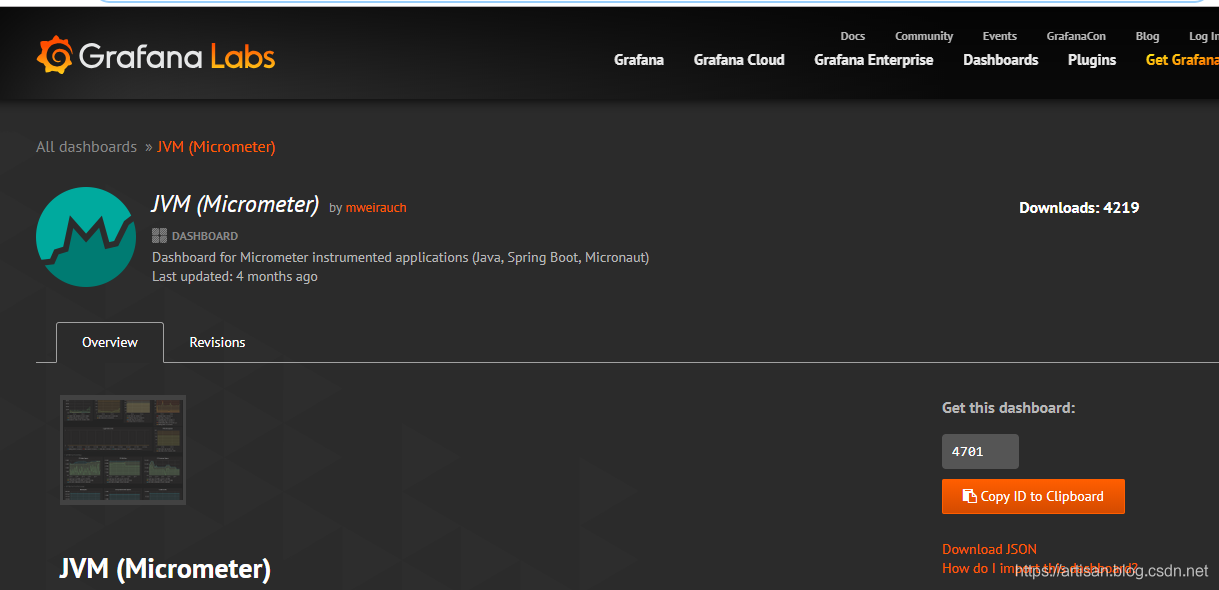This screenshot has width=1219, height=590.
Task: Click the JVM Micrometer teal dashboard logo
Action: click(86, 237)
